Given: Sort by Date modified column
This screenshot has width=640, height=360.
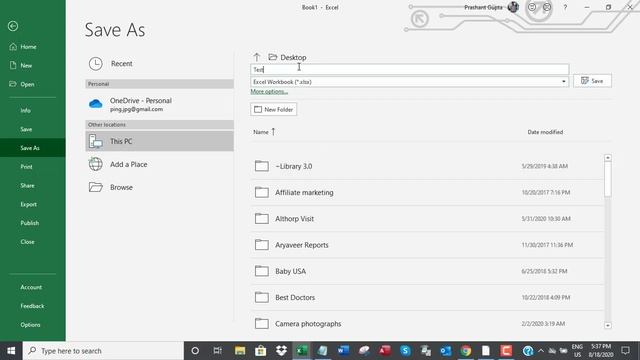Looking at the screenshot, I should [545, 132].
